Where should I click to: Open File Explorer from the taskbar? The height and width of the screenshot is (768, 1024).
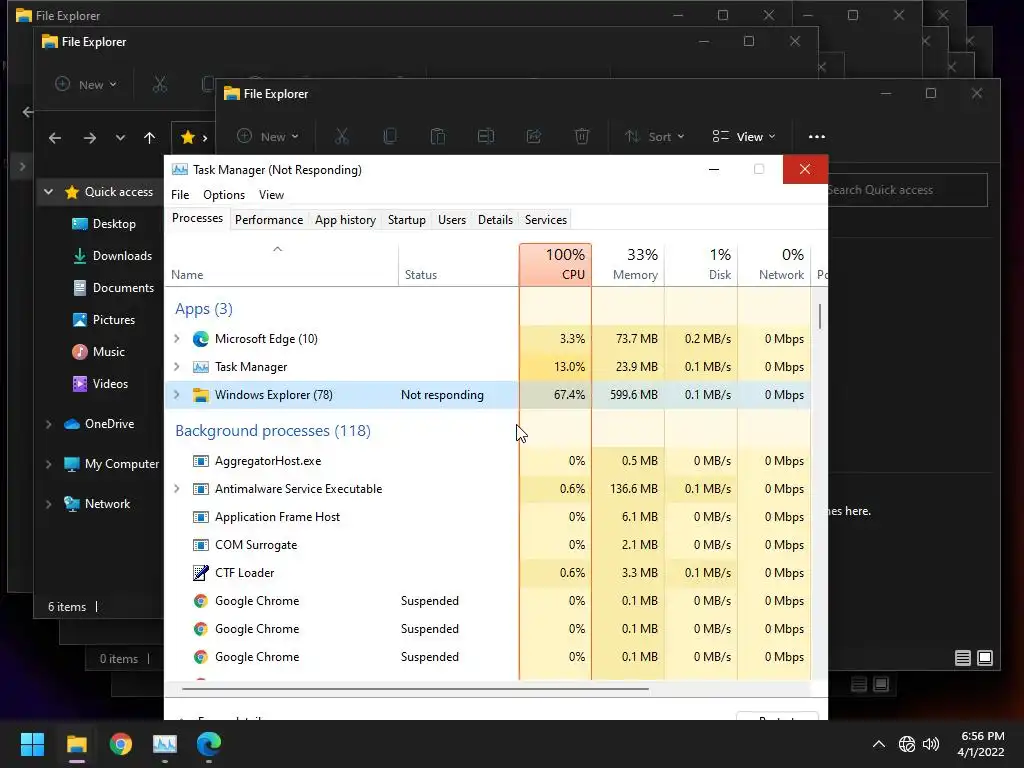pyautogui.click(x=76, y=744)
